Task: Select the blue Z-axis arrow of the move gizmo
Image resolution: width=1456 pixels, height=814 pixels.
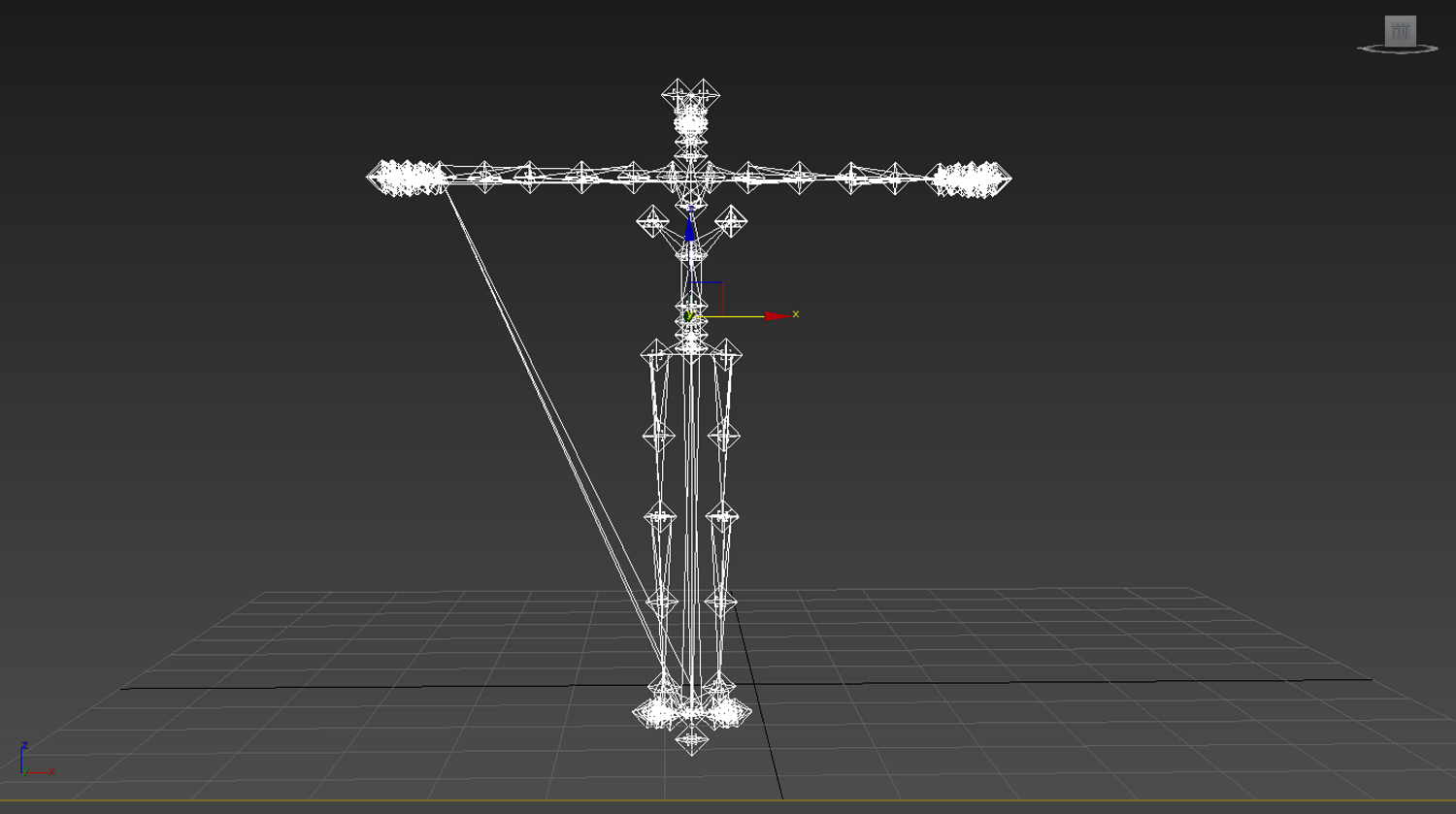Action: tap(690, 229)
